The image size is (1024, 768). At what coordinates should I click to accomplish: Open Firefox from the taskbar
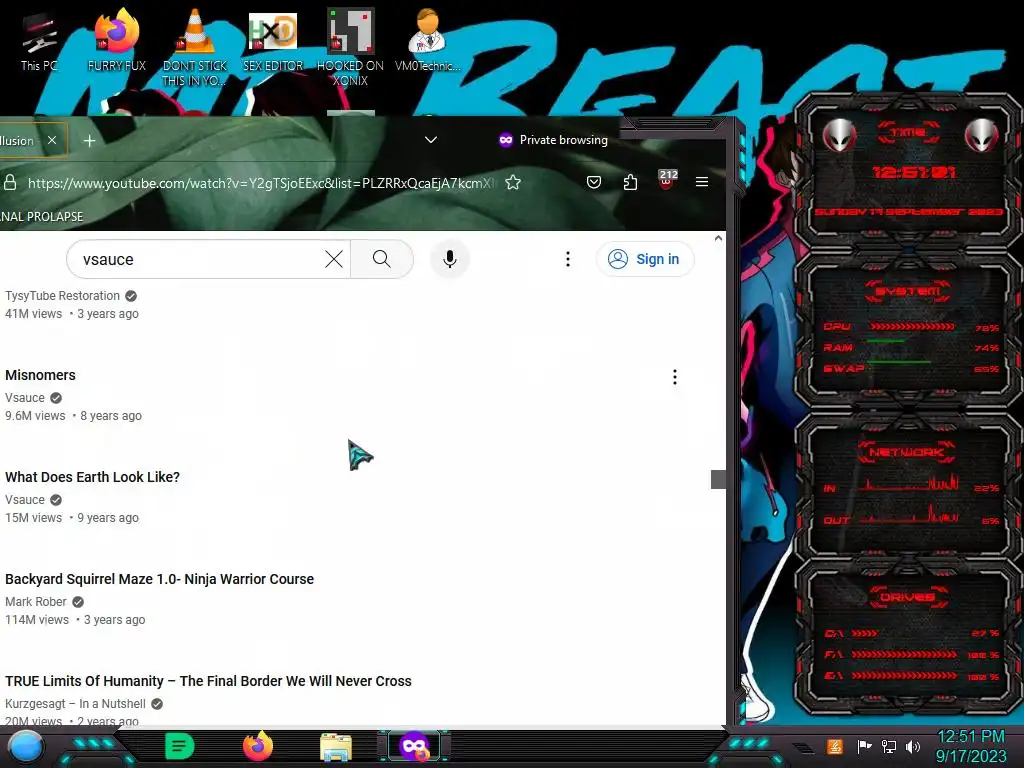pos(258,746)
